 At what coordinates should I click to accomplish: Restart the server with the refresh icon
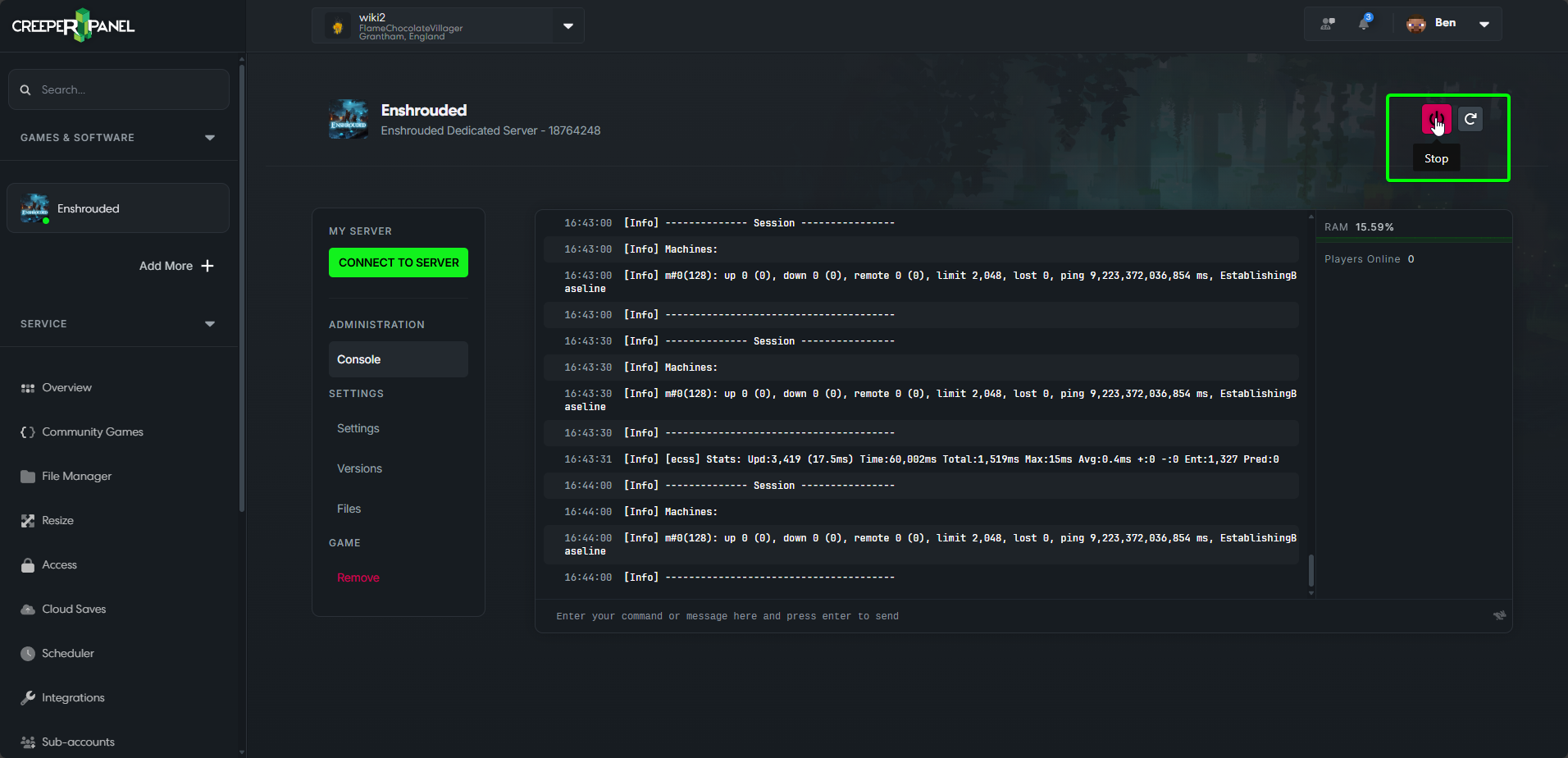click(x=1470, y=119)
